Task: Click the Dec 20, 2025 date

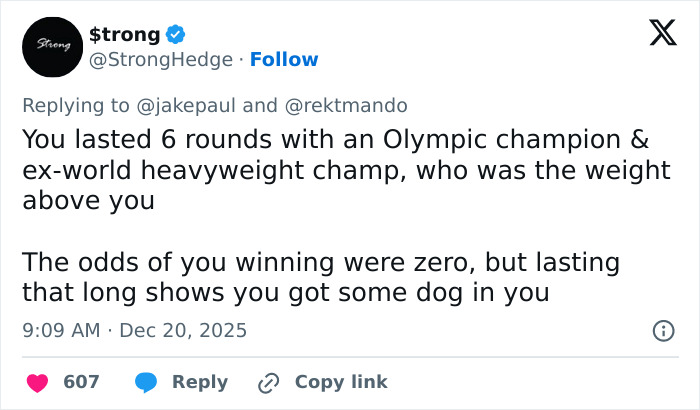Action: [183, 330]
